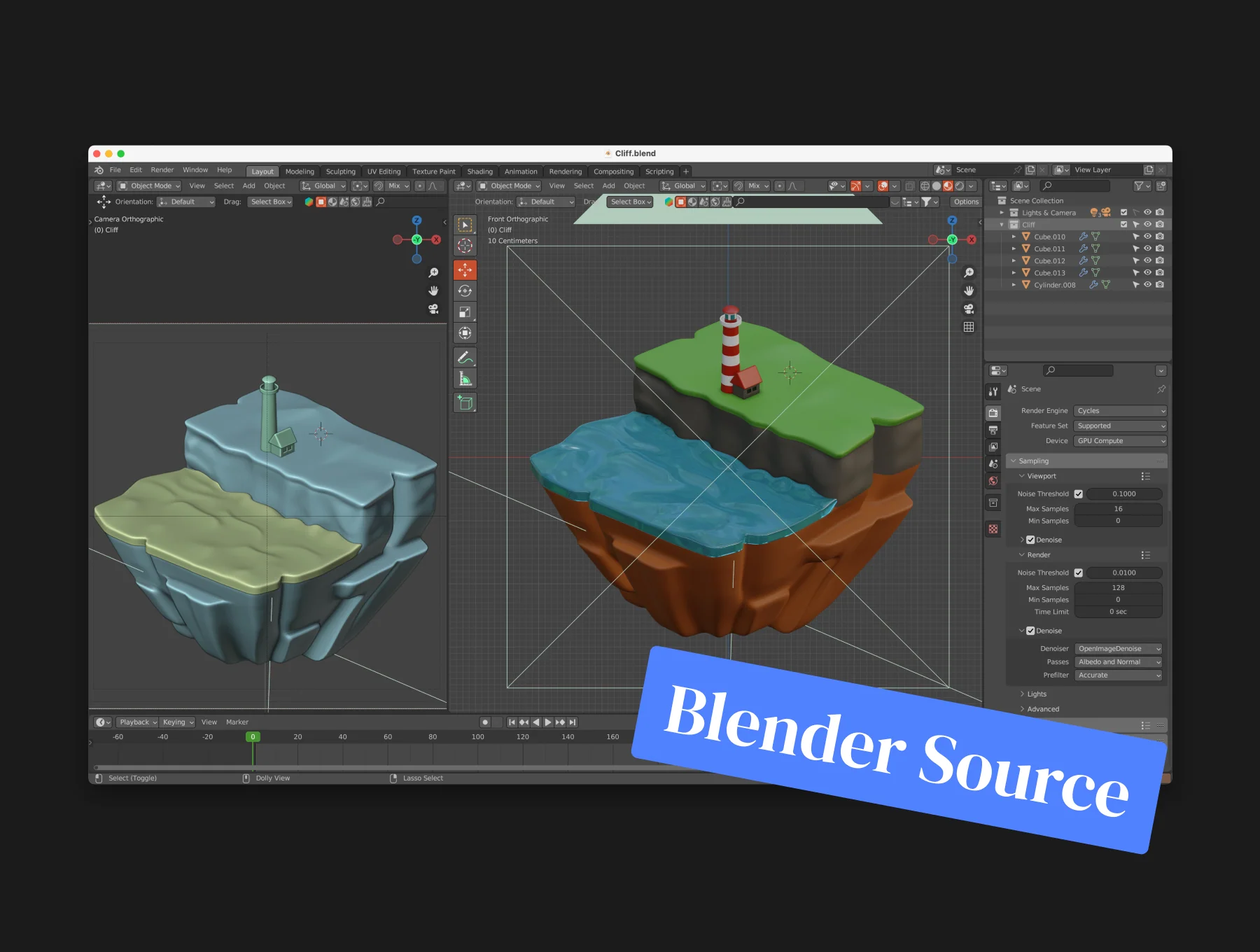The width and height of the screenshot is (1260, 952).
Task: Select the Add Cube tool
Action: (x=465, y=402)
